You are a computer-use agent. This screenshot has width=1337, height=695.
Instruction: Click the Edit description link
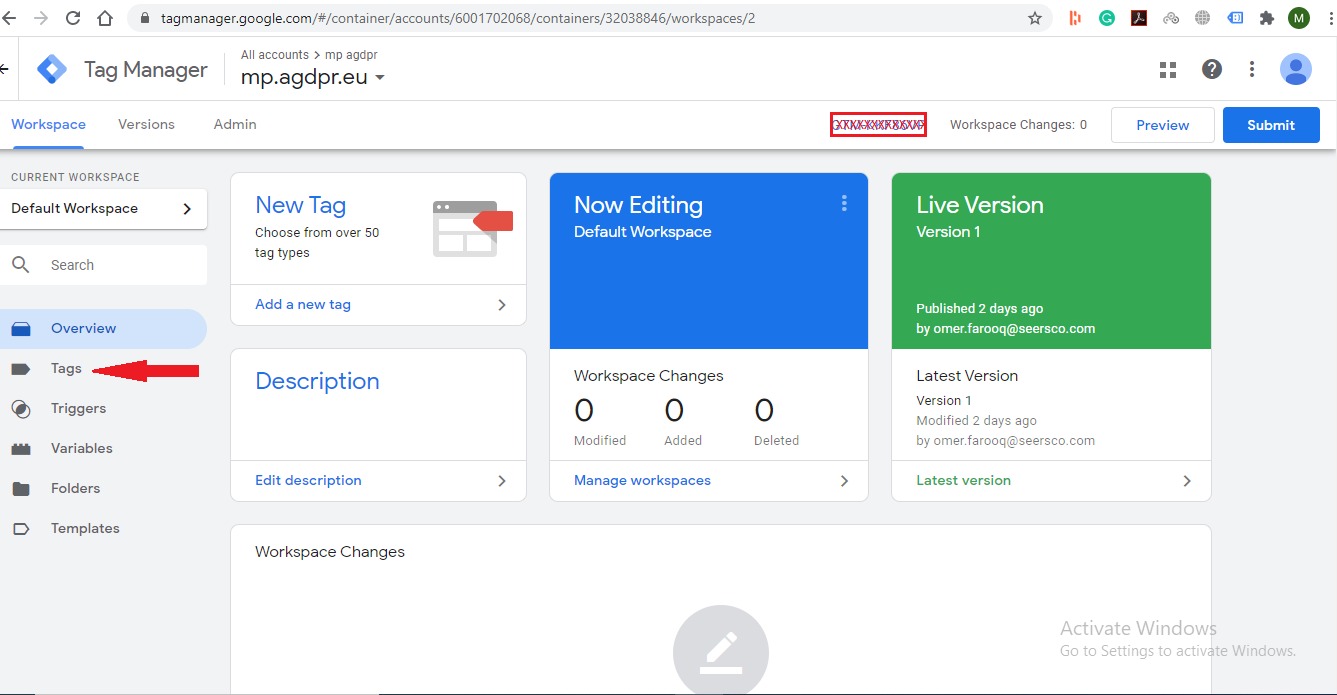(x=308, y=481)
